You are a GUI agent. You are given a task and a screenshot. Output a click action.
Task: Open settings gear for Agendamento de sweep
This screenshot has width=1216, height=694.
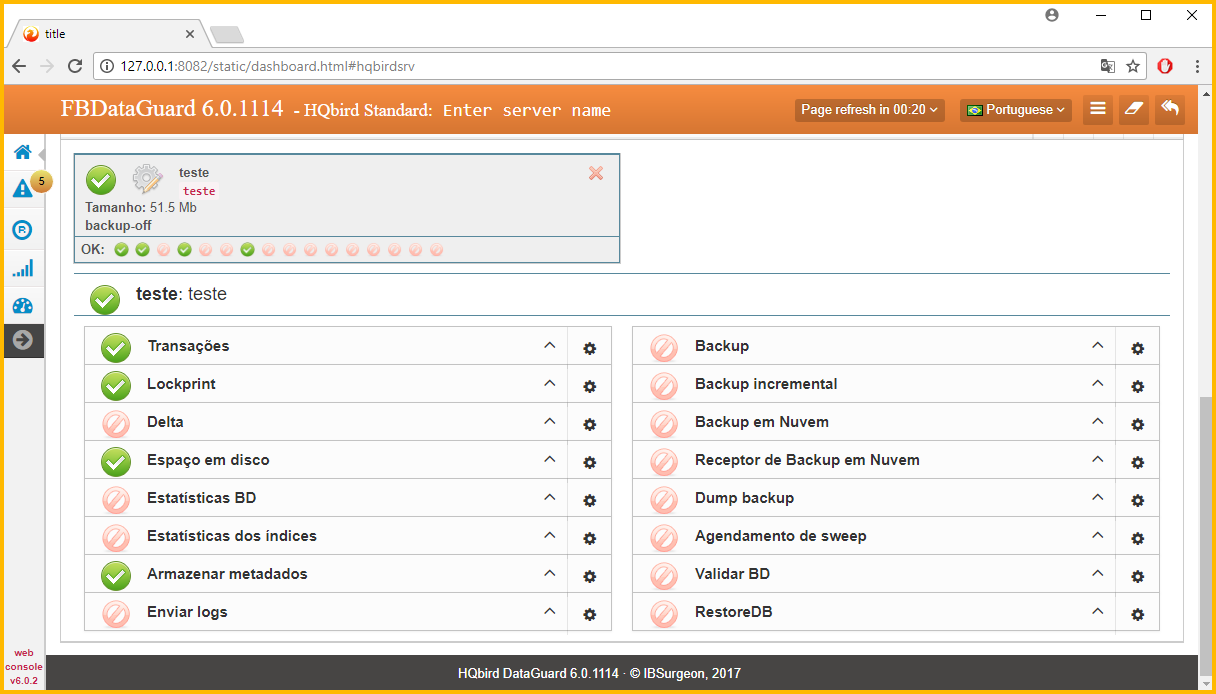pos(1138,538)
